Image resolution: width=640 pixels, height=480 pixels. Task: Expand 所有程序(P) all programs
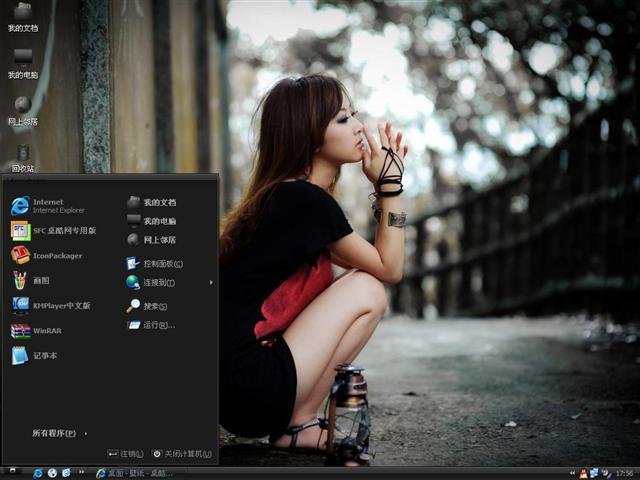pos(60,433)
